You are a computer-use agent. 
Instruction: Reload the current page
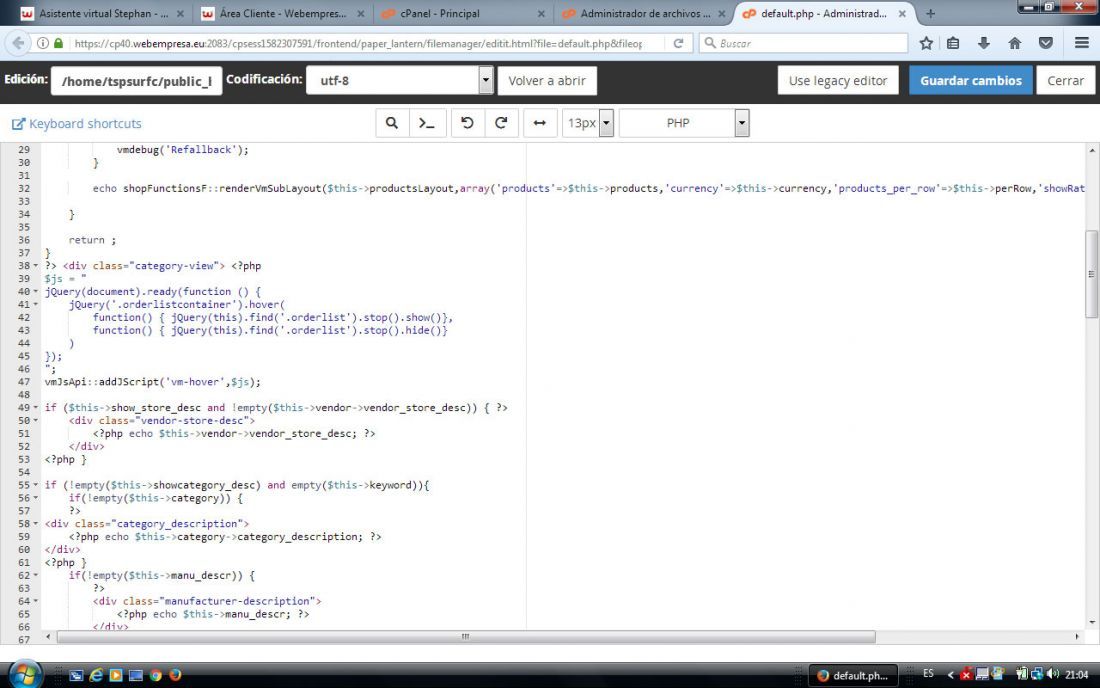(678, 43)
